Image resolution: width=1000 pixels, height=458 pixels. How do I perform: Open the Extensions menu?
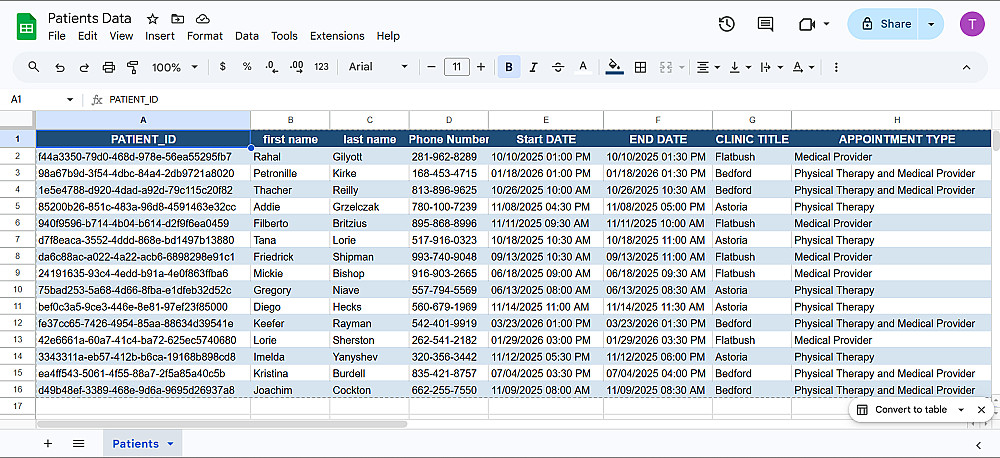[x=337, y=36]
